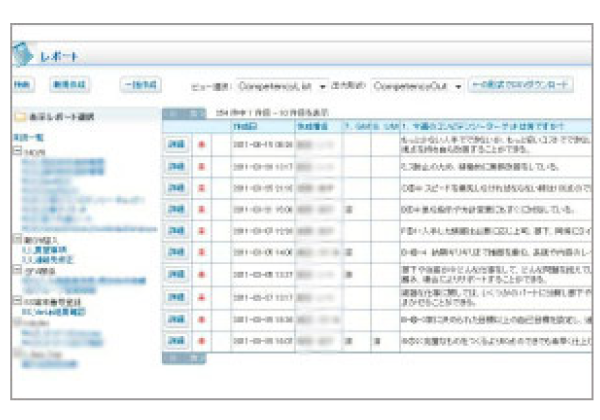The image size is (600, 420).
Task: Click the red icon in the sixth table row
Action: (x=203, y=254)
